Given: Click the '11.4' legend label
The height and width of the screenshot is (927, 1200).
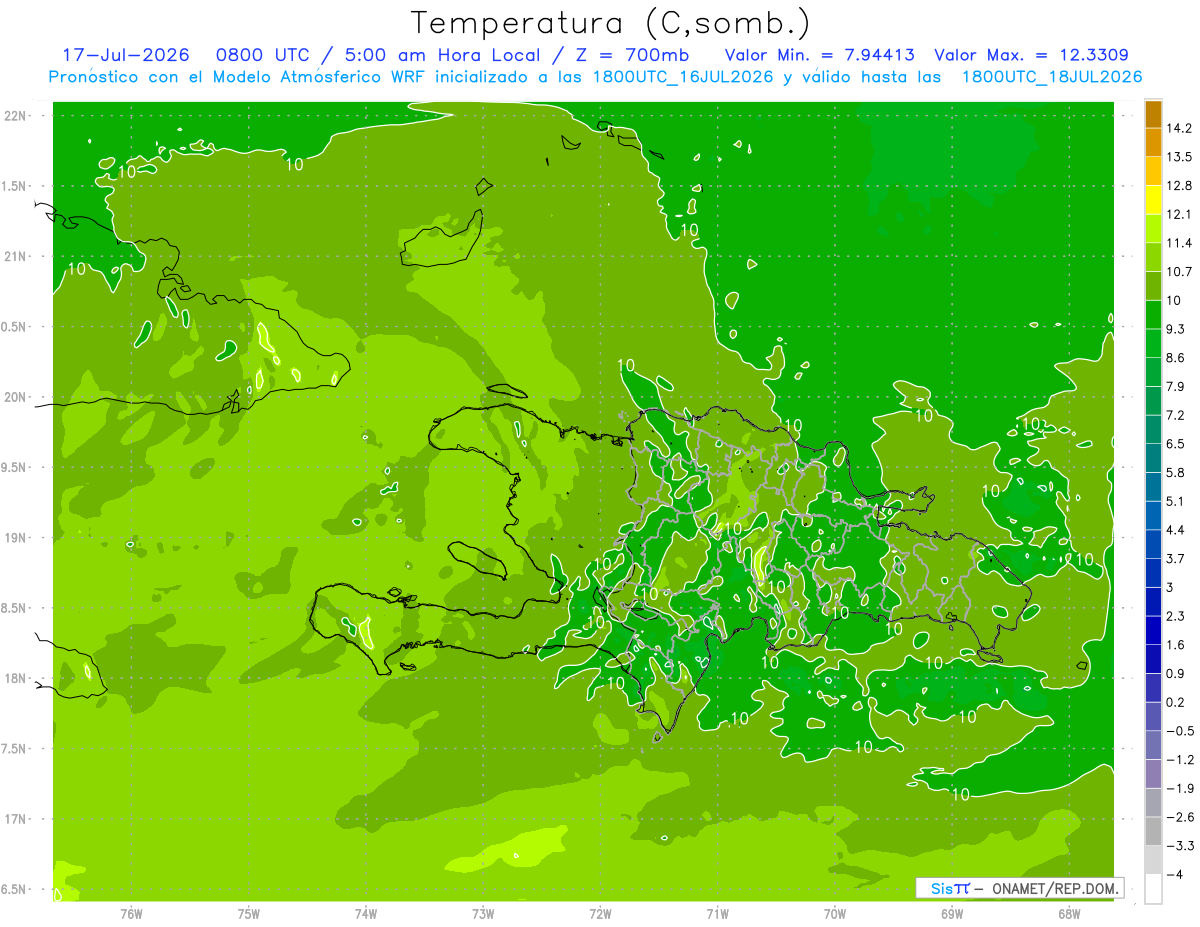Looking at the screenshot, I should [x=1181, y=243].
